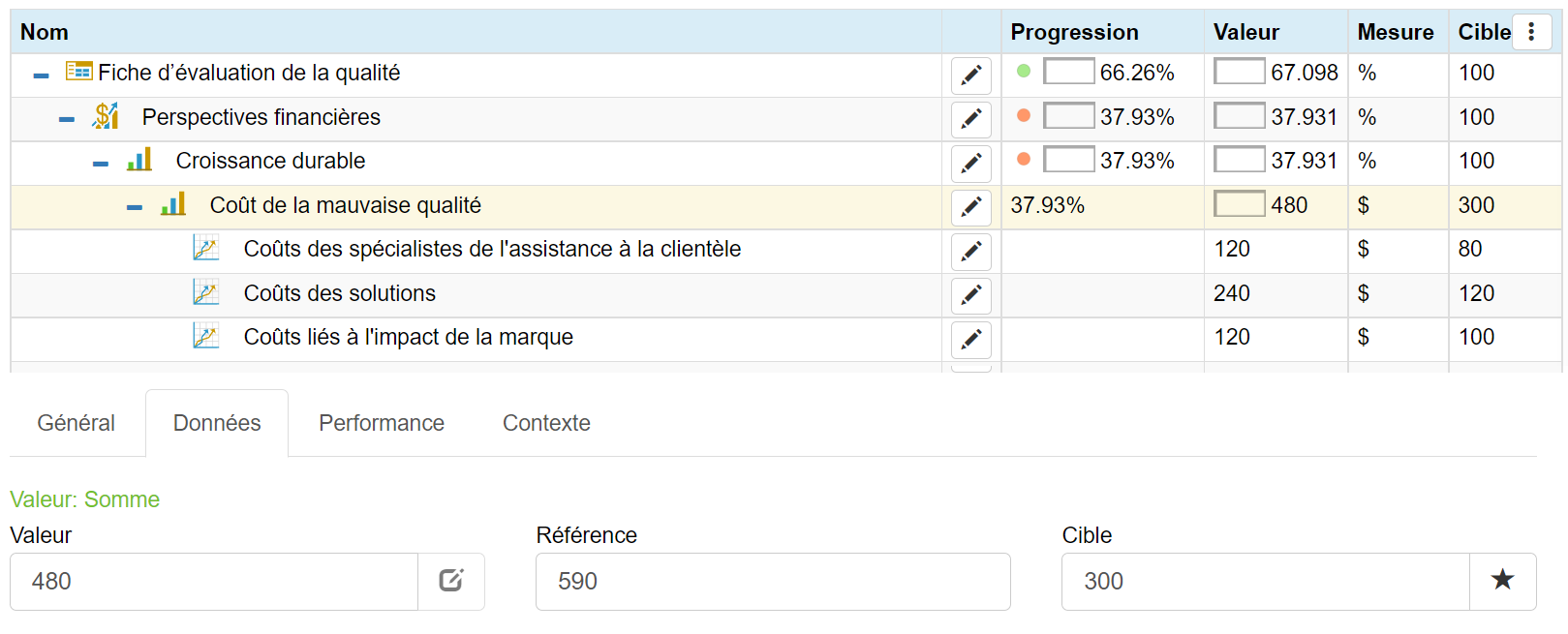Open the edit pencil for Coûts des spécialistes row
1568x634 pixels.
click(x=971, y=251)
